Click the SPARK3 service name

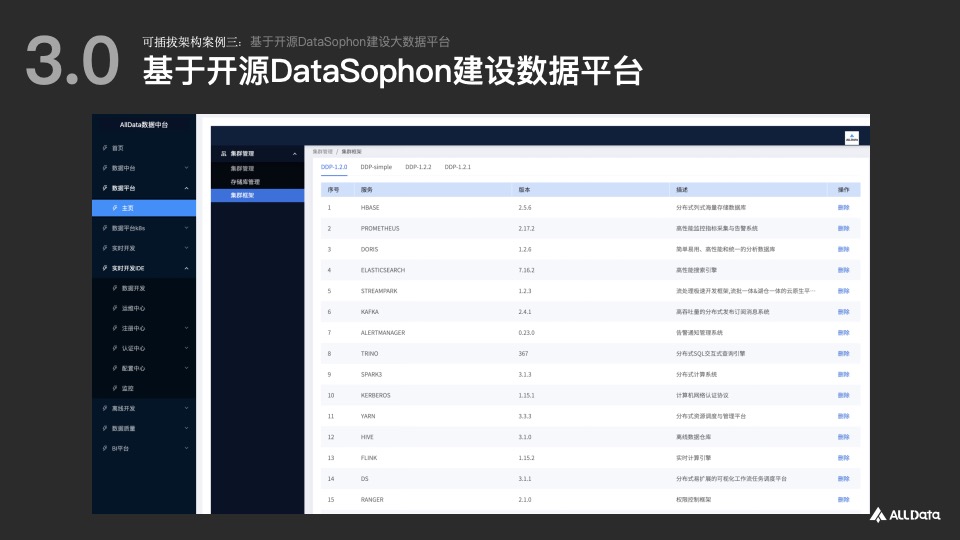pos(371,374)
